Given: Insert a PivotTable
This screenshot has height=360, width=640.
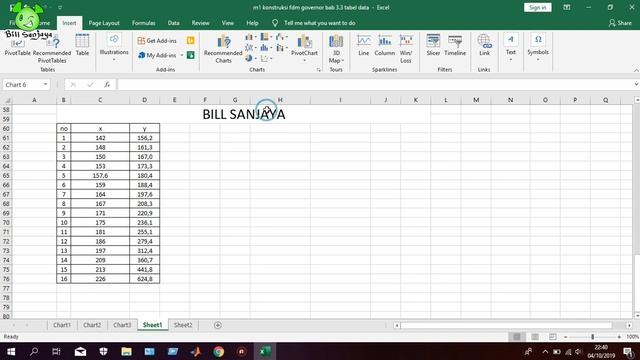Looking at the screenshot, I should coord(18,47).
